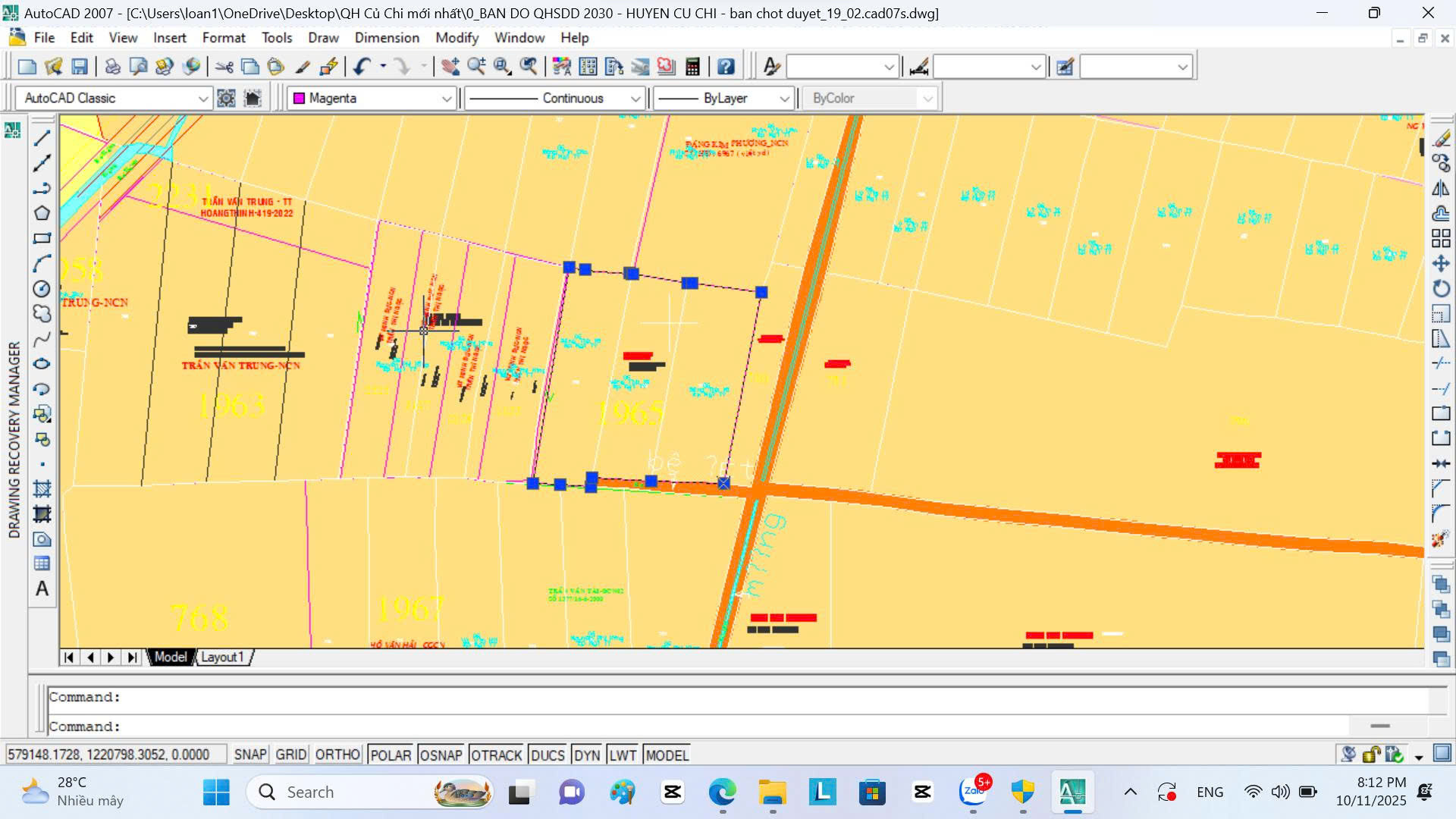Select the Rectangle draw tool

click(x=42, y=238)
